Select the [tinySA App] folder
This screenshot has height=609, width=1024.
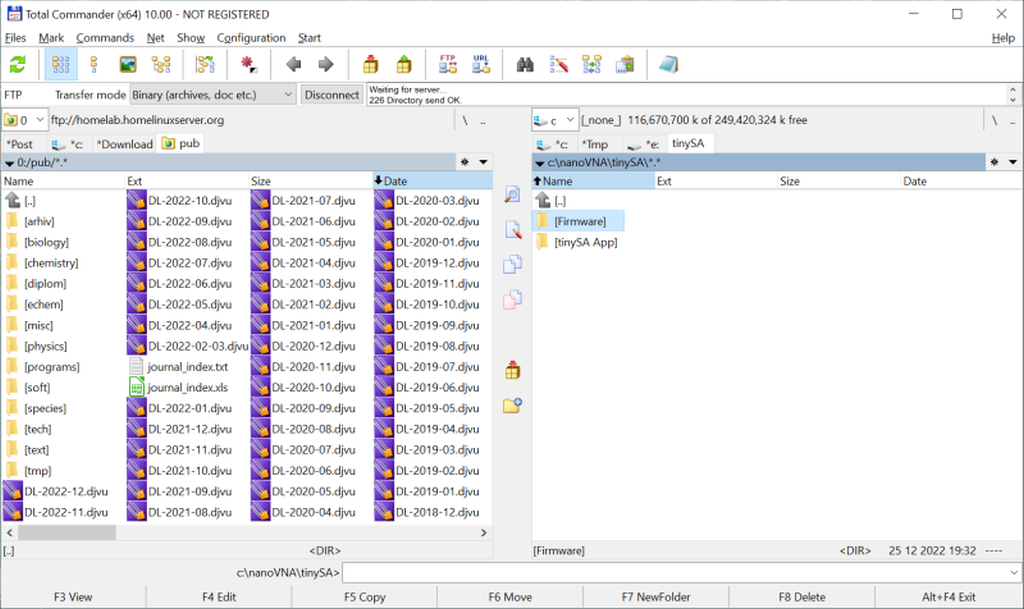click(x=586, y=242)
